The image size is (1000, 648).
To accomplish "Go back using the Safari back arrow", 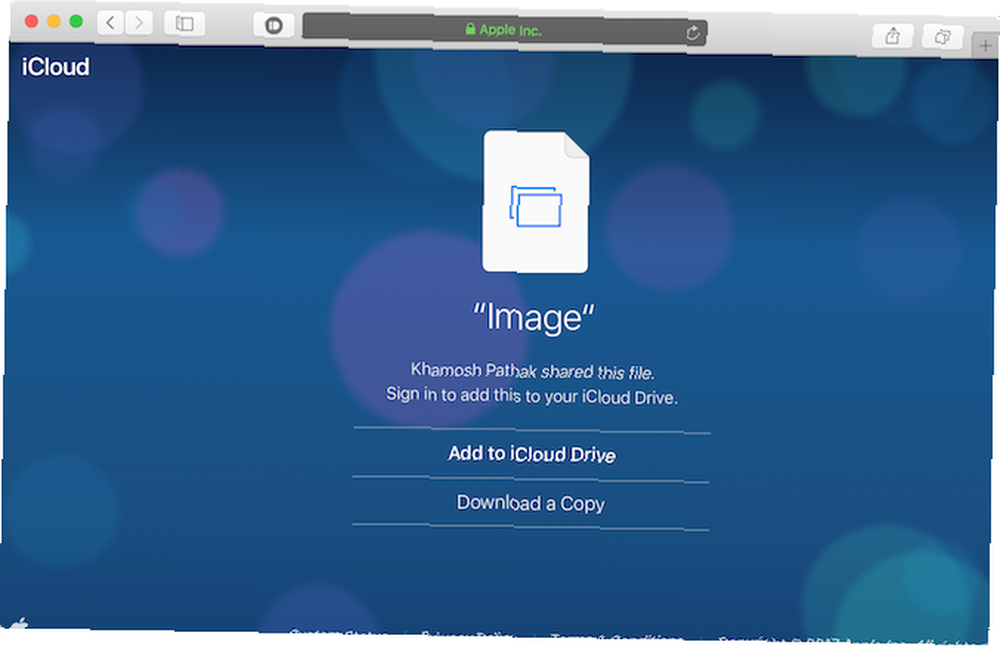I will coord(111,23).
